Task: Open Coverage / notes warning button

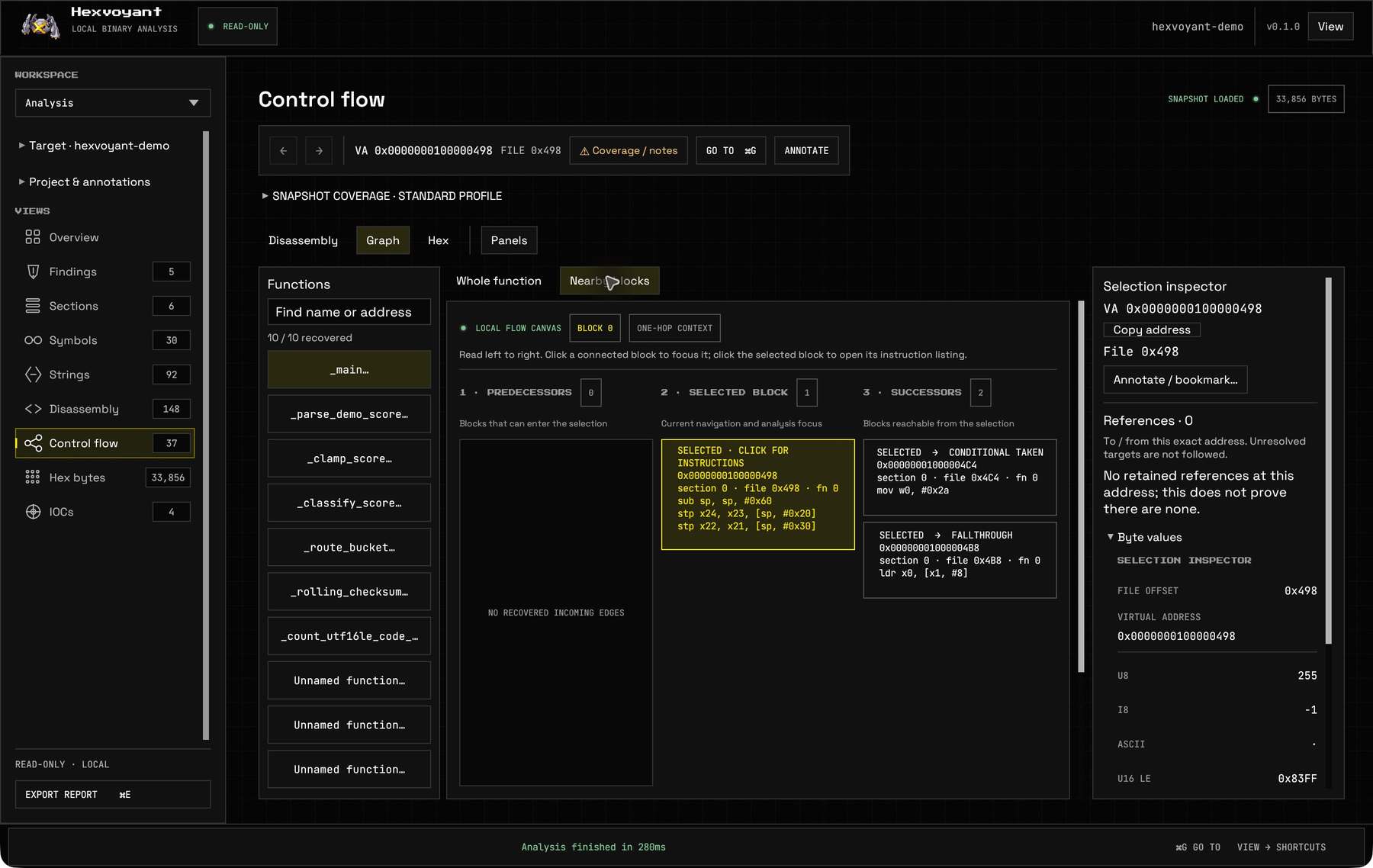Action: [629, 150]
